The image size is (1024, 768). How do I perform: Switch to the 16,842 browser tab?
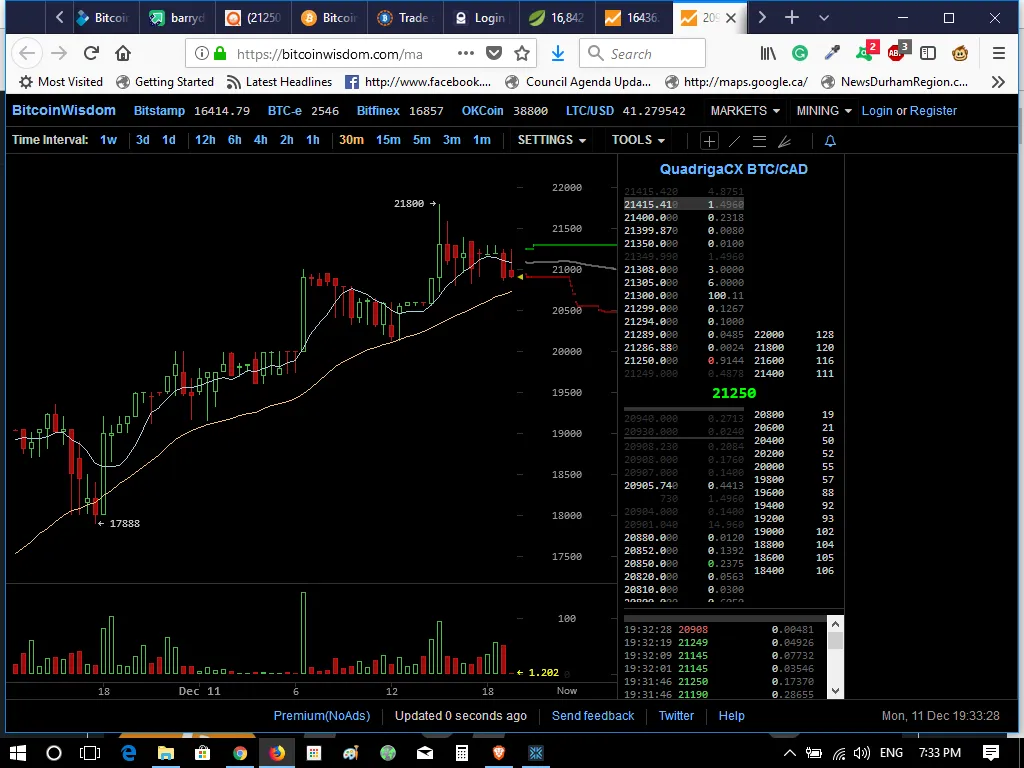coord(557,18)
